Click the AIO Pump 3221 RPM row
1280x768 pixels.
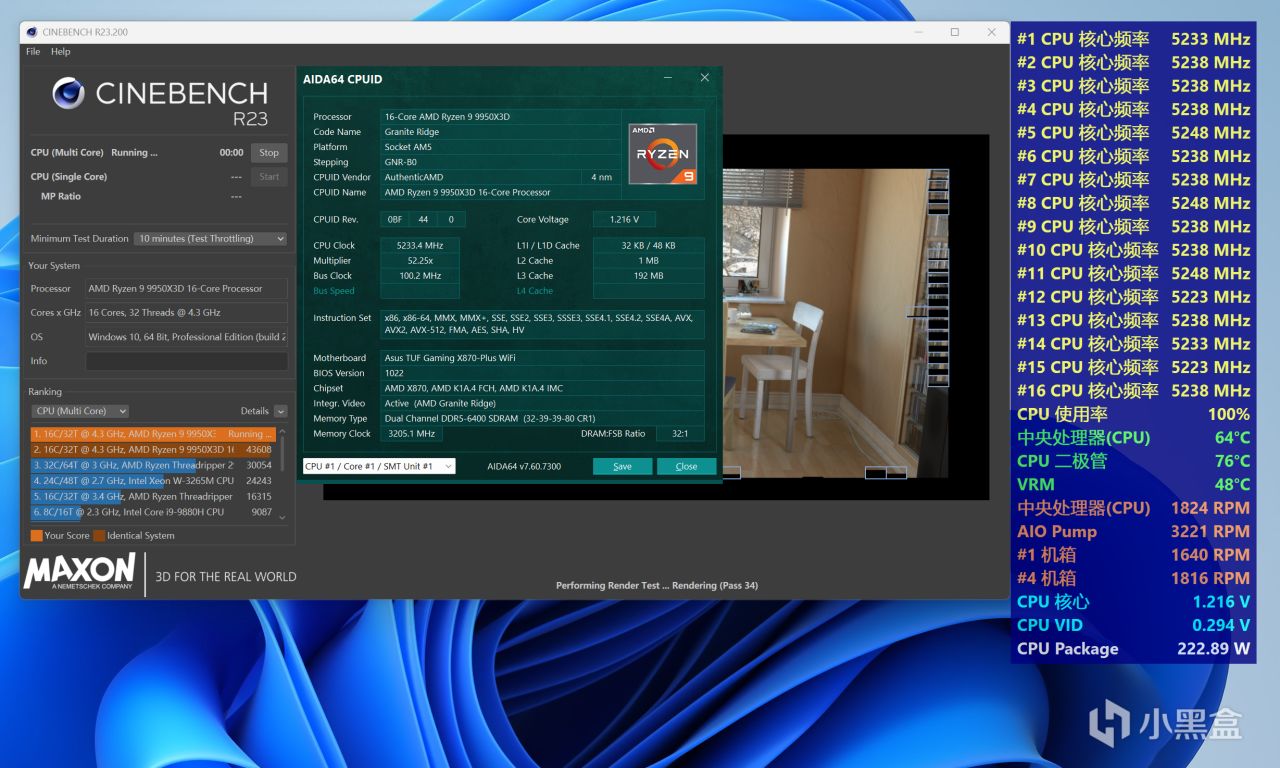pos(1134,532)
